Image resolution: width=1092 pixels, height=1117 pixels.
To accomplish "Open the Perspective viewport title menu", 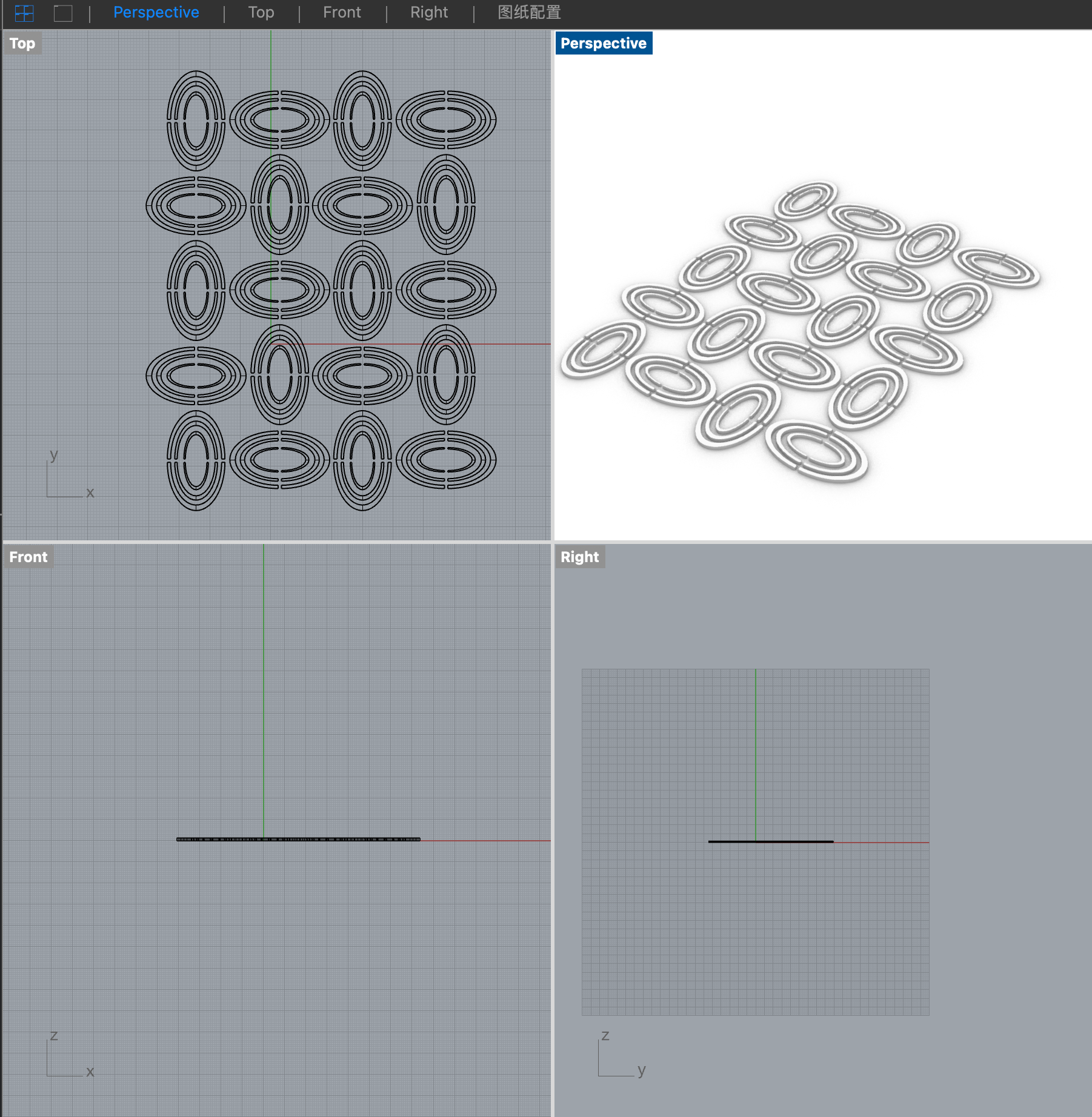I will pos(604,43).
